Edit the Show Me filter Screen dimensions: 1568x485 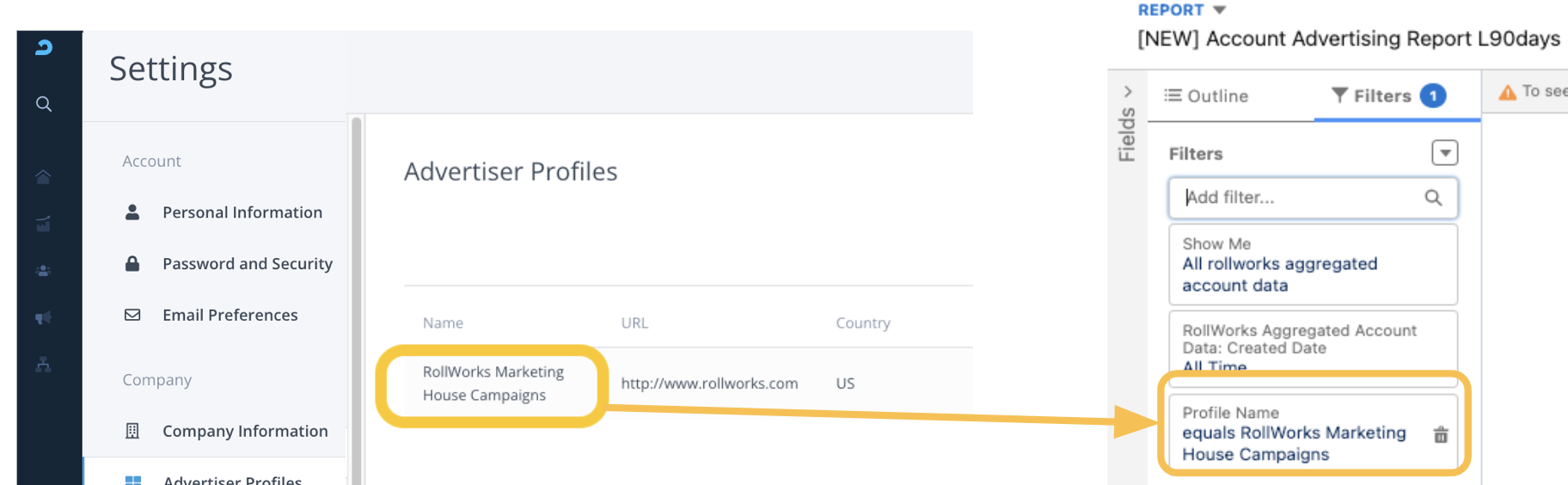[1313, 265]
